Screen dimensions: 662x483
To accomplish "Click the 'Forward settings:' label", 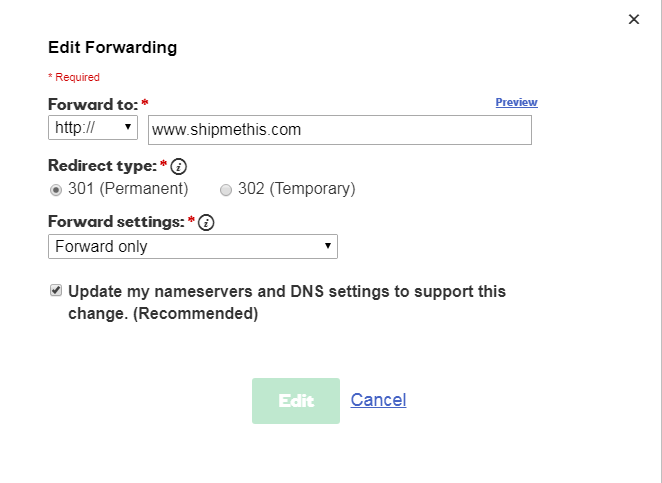I will 116,223.
